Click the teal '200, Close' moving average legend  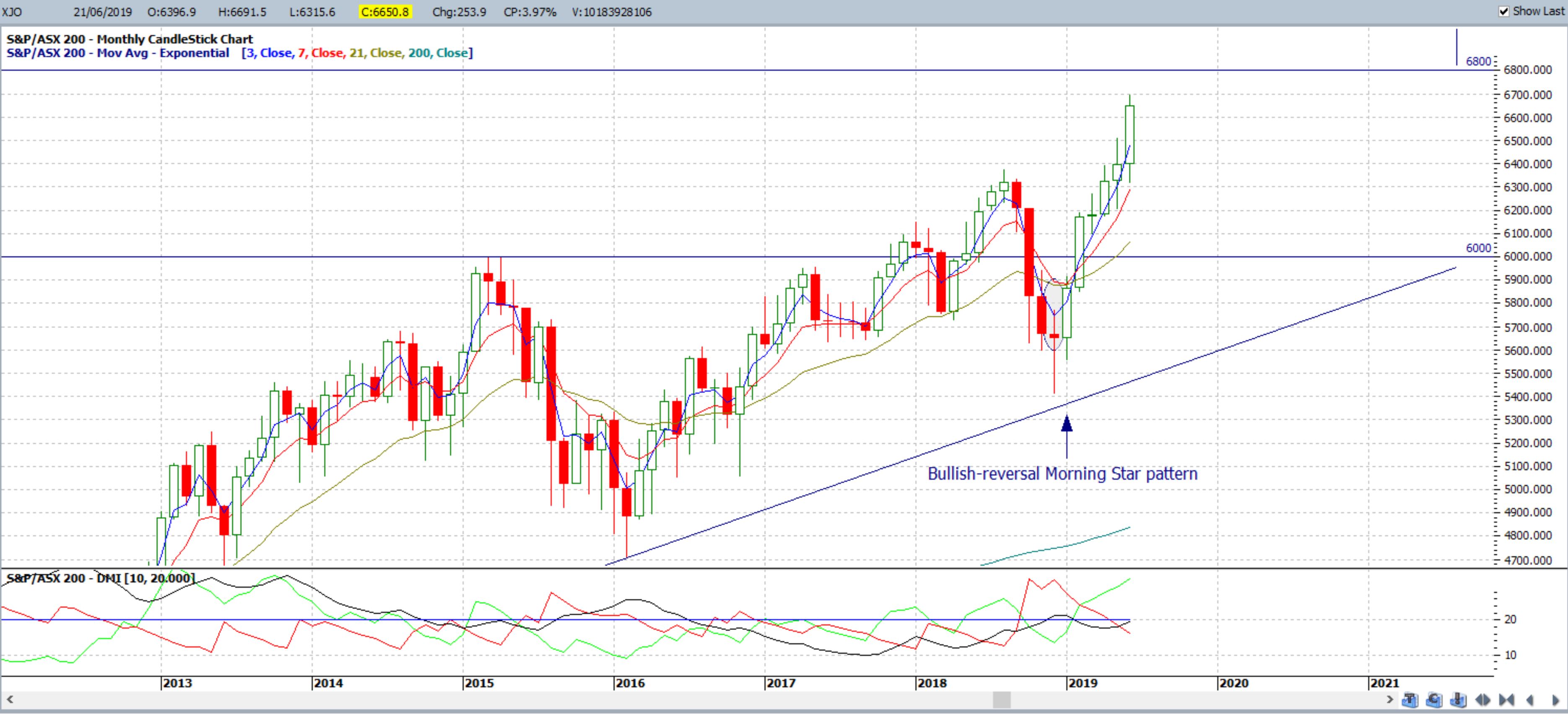pyautogui.click(x=438, y=53)
